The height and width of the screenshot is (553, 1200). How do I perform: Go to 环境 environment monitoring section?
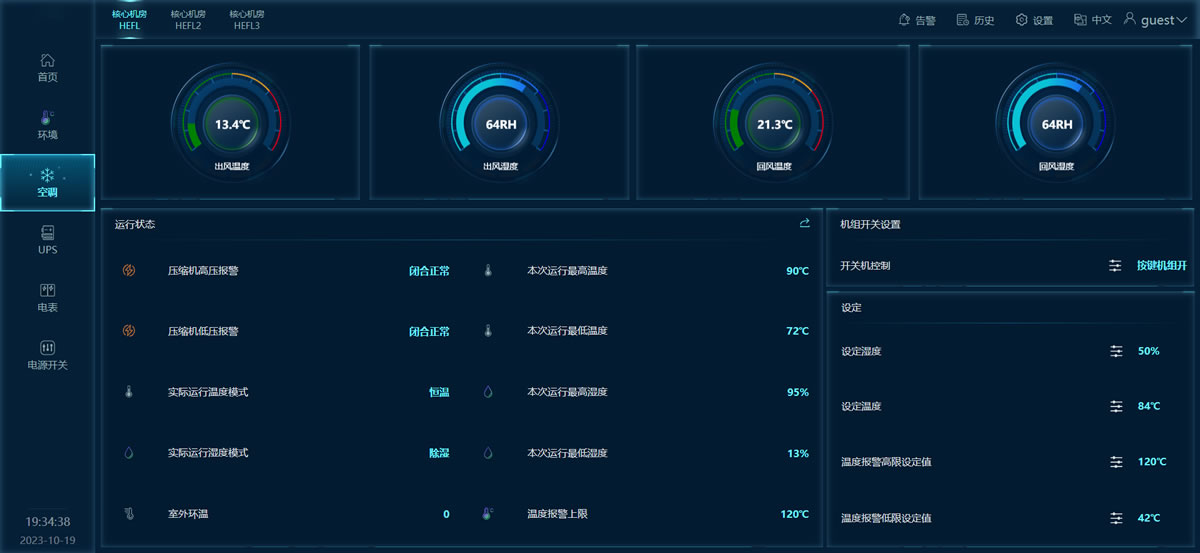47,125
